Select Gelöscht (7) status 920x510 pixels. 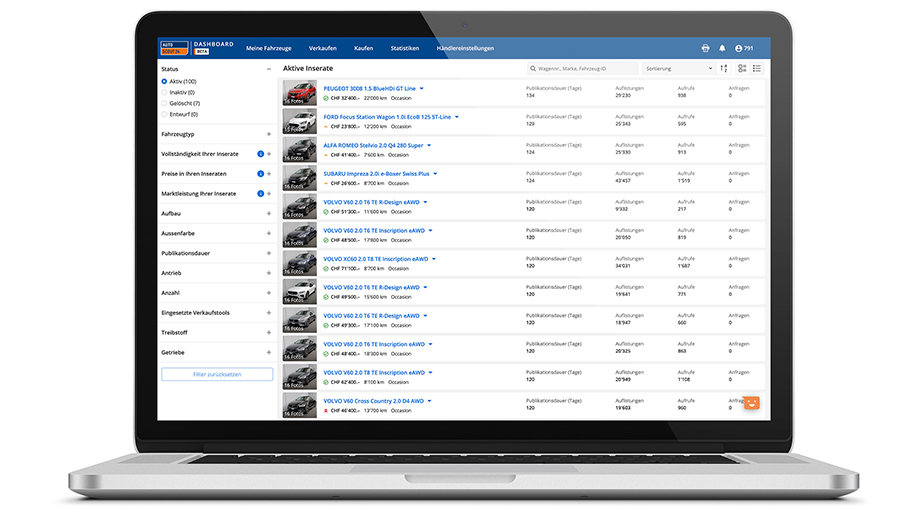164,103
